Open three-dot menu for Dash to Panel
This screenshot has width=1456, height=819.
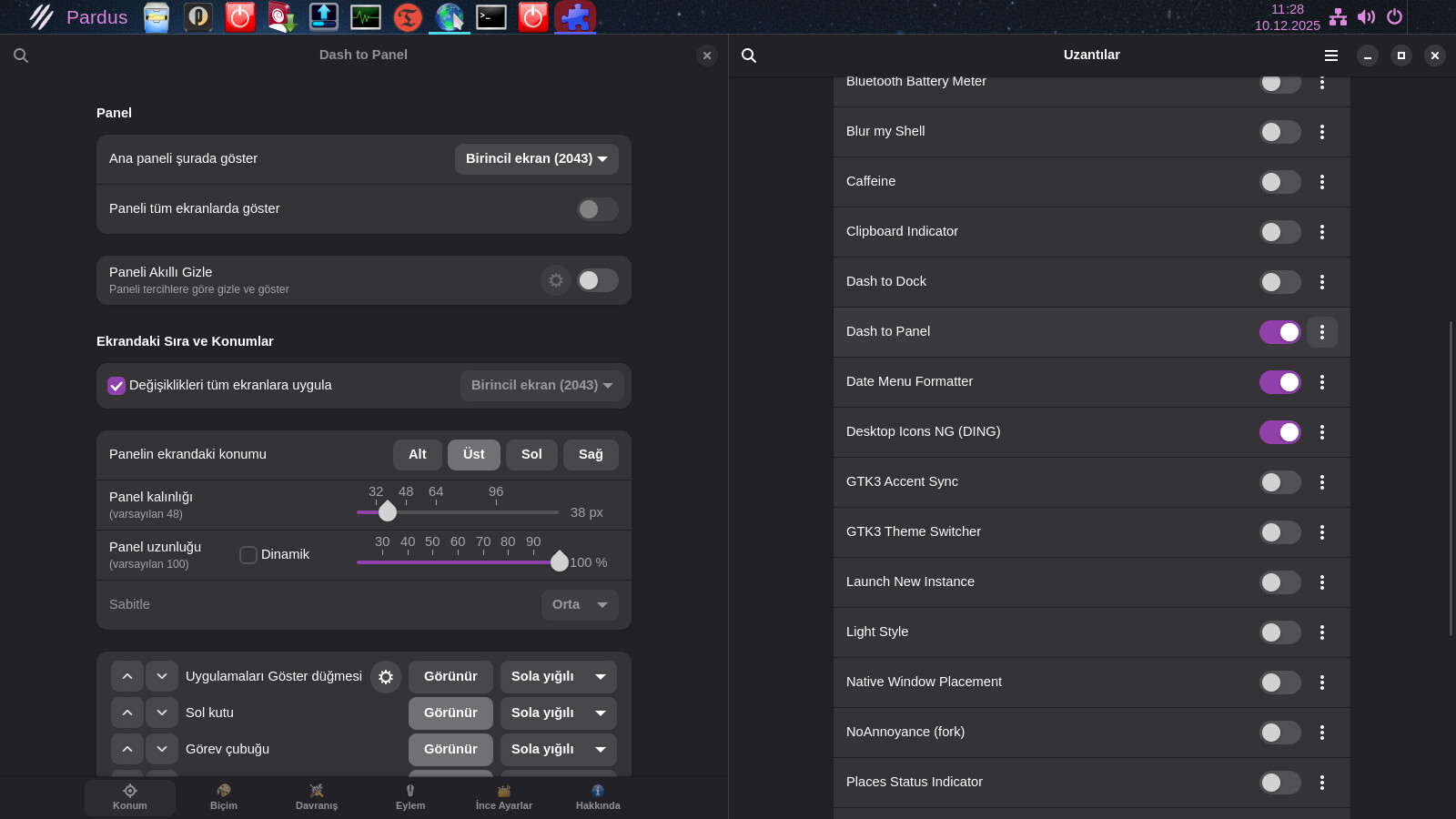point(1322,332)
